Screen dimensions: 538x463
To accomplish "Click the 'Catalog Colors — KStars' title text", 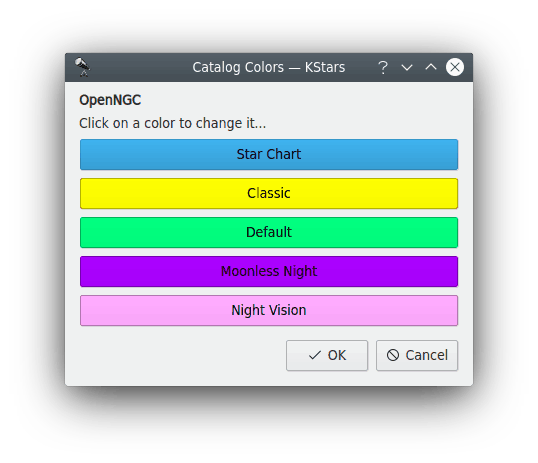I will pyautogui.click(x=269, y=67).
